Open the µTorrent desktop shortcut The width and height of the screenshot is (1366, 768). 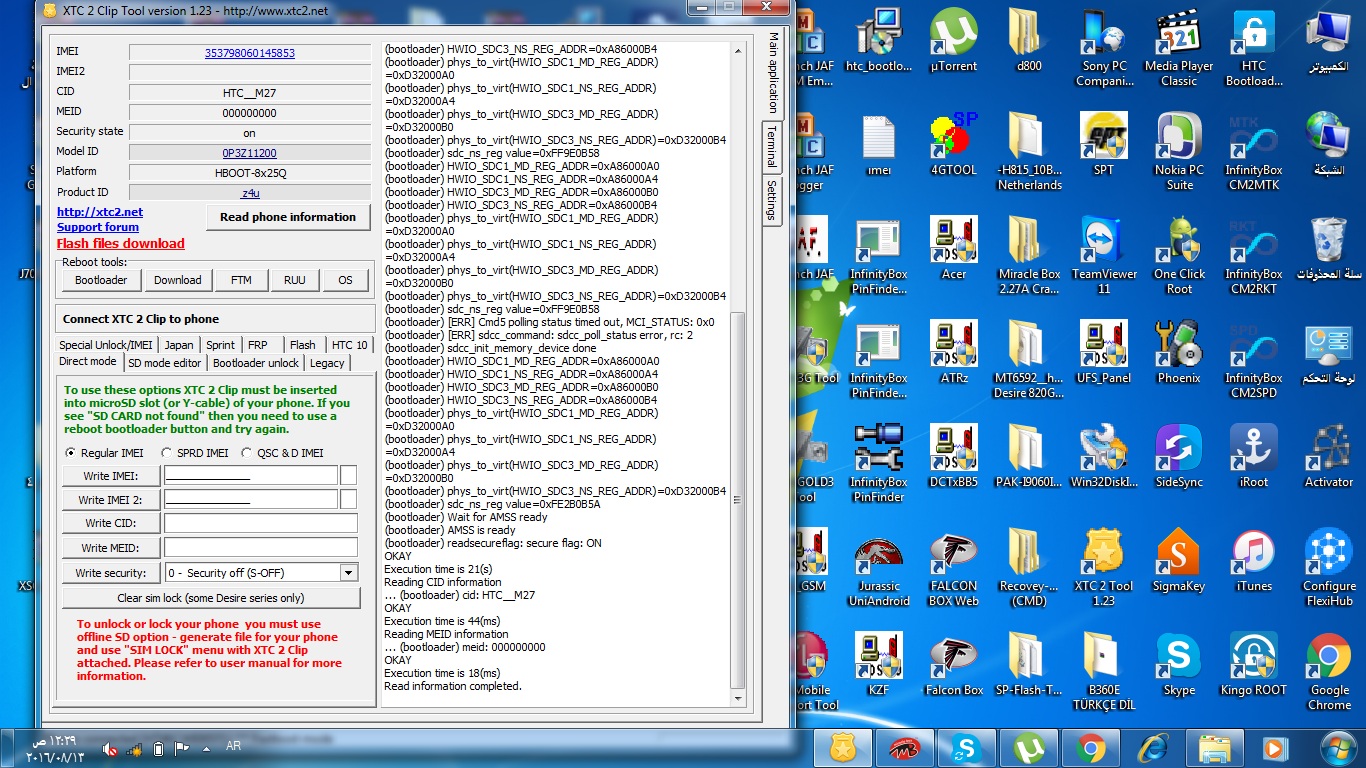click(x=953, y=40)
